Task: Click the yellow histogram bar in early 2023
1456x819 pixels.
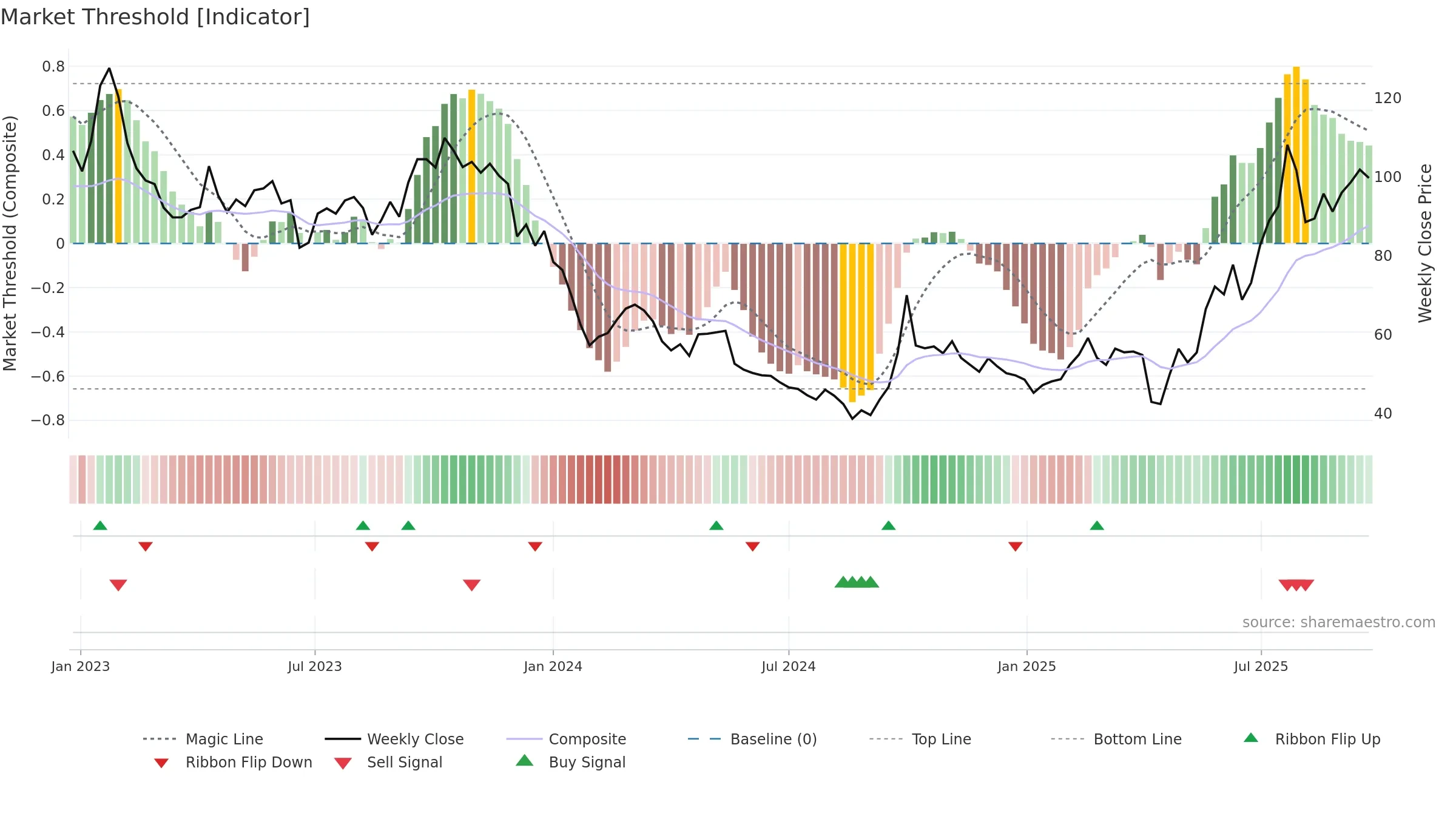Action: pyautogui.click(x=118, y=166)
